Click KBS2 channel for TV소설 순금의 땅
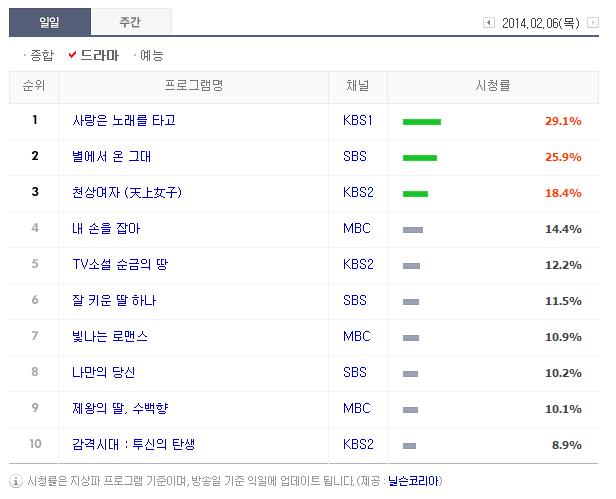The width and height of the screenshot is (616, 499). pyautogui.click(x=358, y=265)
